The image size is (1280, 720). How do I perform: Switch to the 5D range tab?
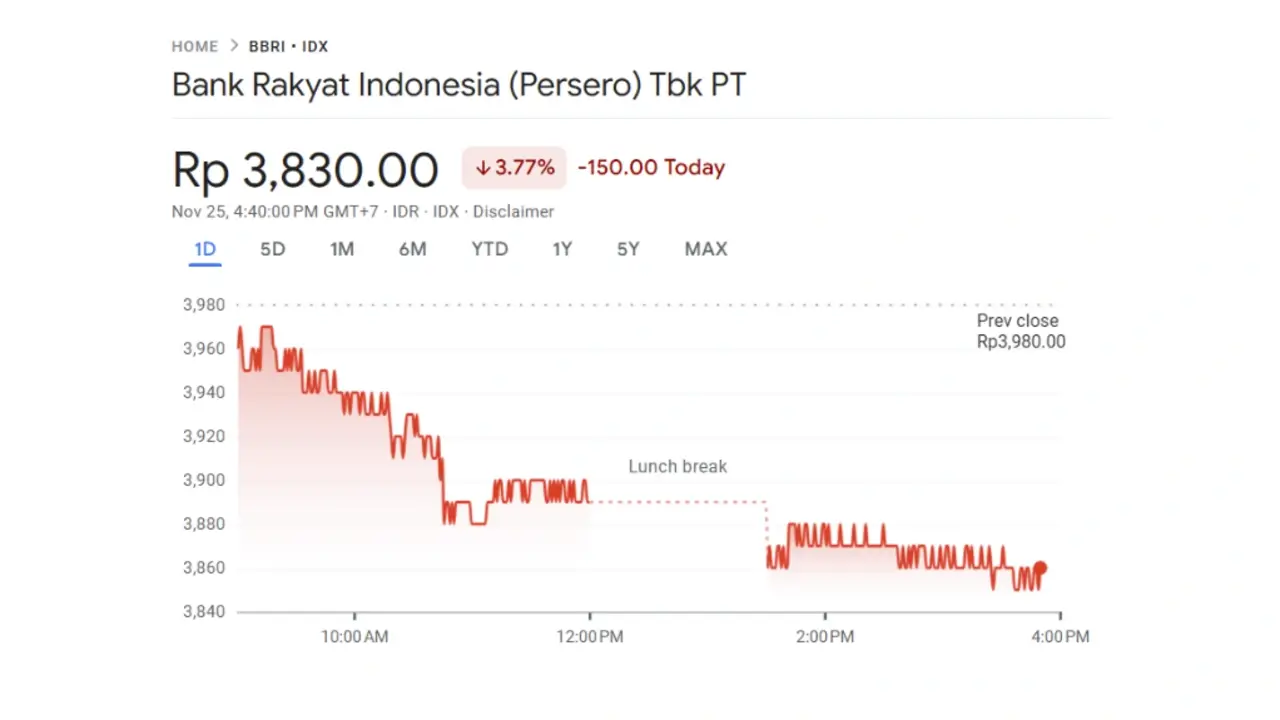pyautogui.click(x=272, y=249)
